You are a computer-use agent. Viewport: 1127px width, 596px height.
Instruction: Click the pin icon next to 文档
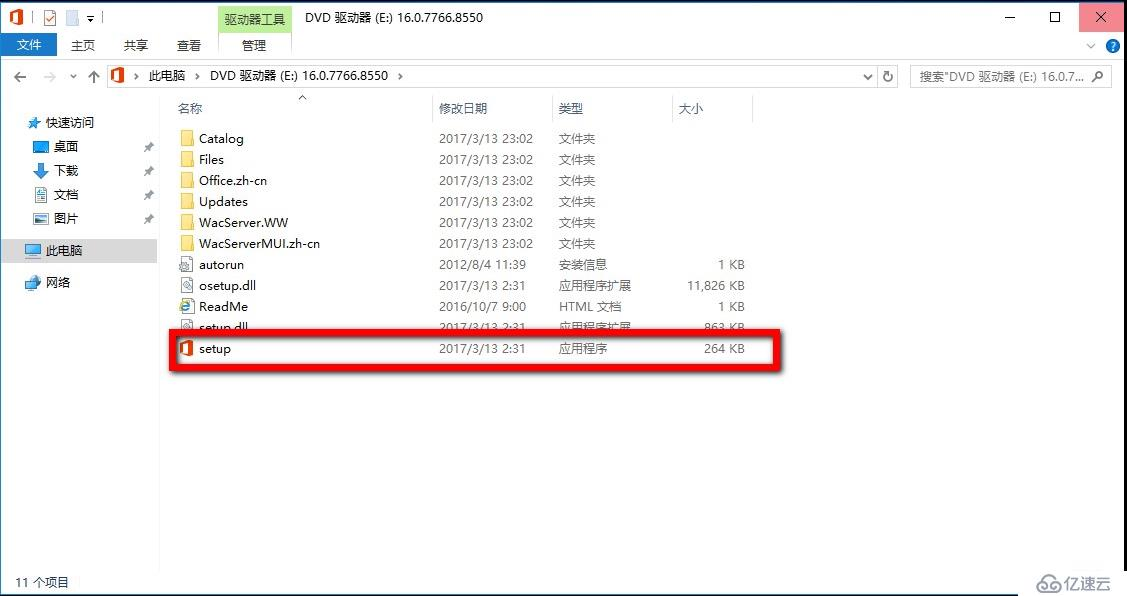(x=148, y=195)
